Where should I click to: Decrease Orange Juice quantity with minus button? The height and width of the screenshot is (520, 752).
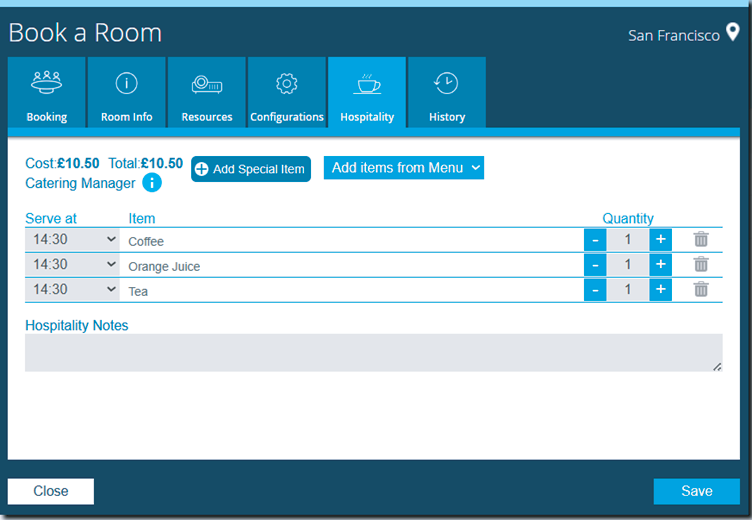(x=595, y=265)
